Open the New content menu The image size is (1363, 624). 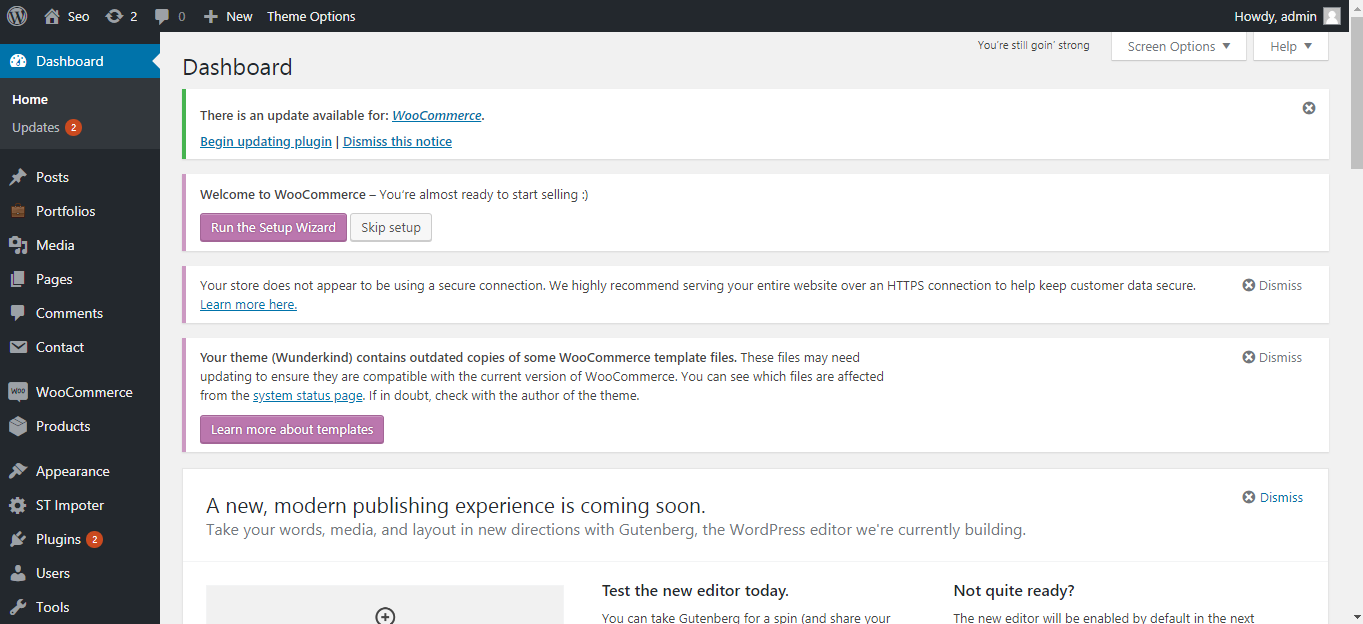tap(228, 16)
